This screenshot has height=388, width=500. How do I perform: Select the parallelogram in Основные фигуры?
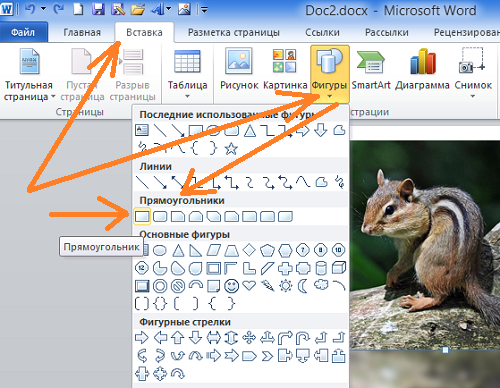214,250
